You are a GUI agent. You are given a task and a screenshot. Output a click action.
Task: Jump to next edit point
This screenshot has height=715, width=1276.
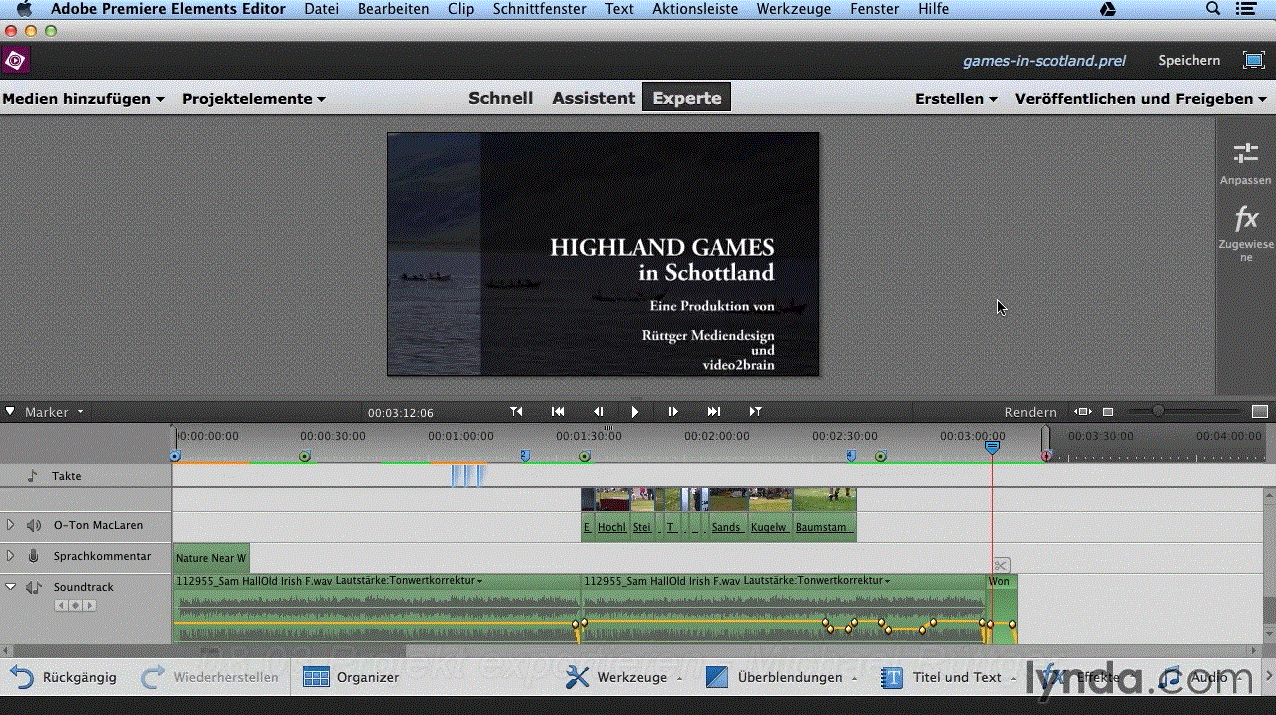click(x=755, y=411)
